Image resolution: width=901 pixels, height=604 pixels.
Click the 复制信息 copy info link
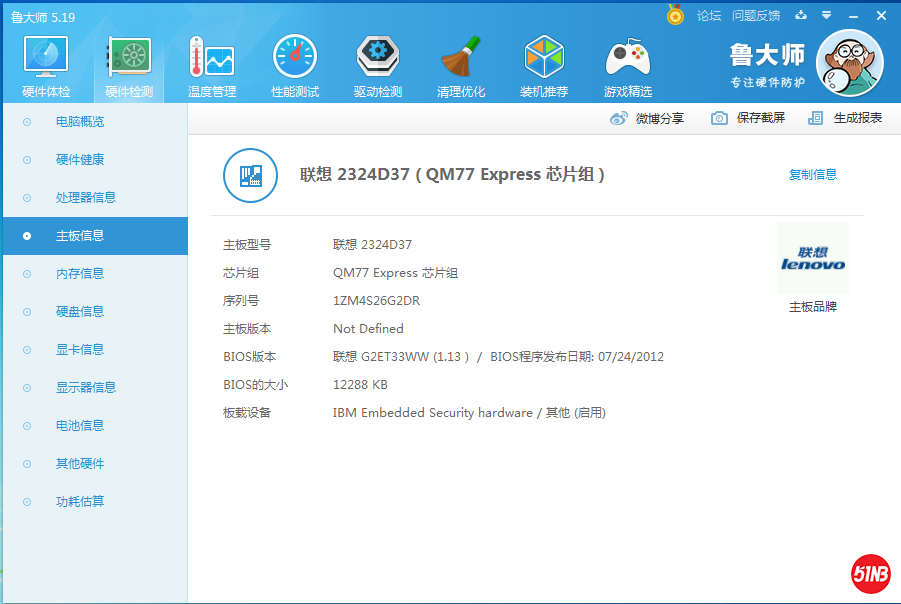click(x=813, y=175)
